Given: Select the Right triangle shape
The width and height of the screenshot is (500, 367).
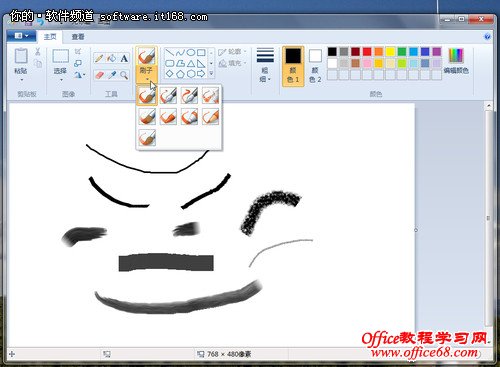Looking at the screenshot, I should (x=201, y=63).
